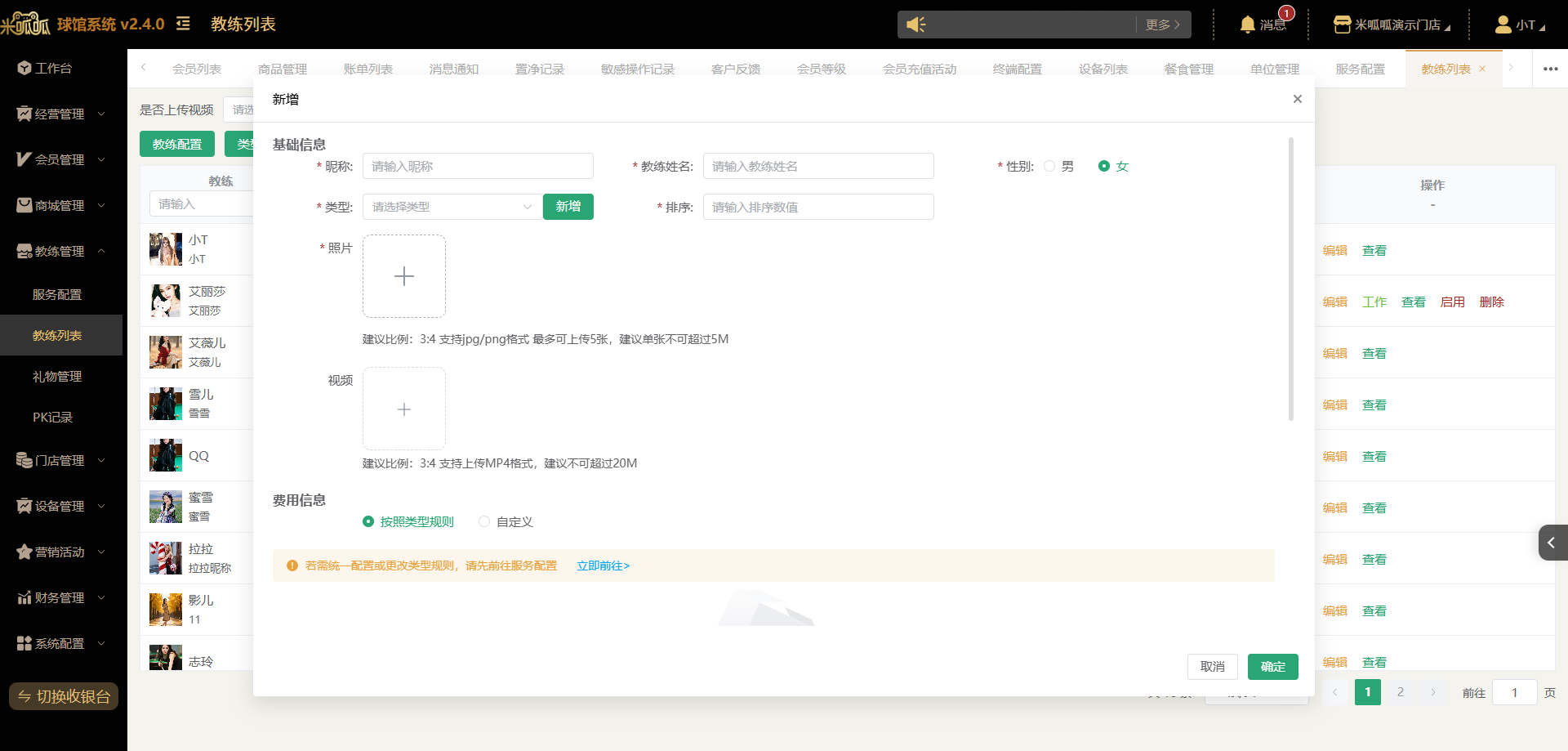Focus the 排序 value input field
1568x751 pixels.
click(x=818, y=207)
